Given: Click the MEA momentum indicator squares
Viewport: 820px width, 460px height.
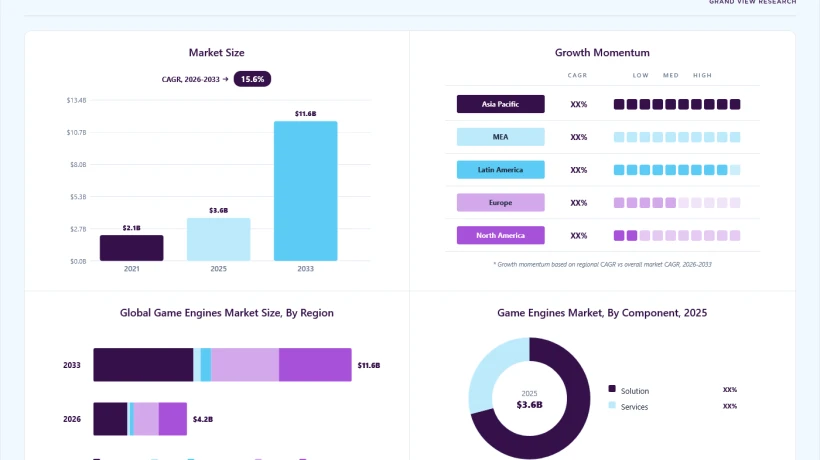Looking at the screenshot, I should 677,137.
